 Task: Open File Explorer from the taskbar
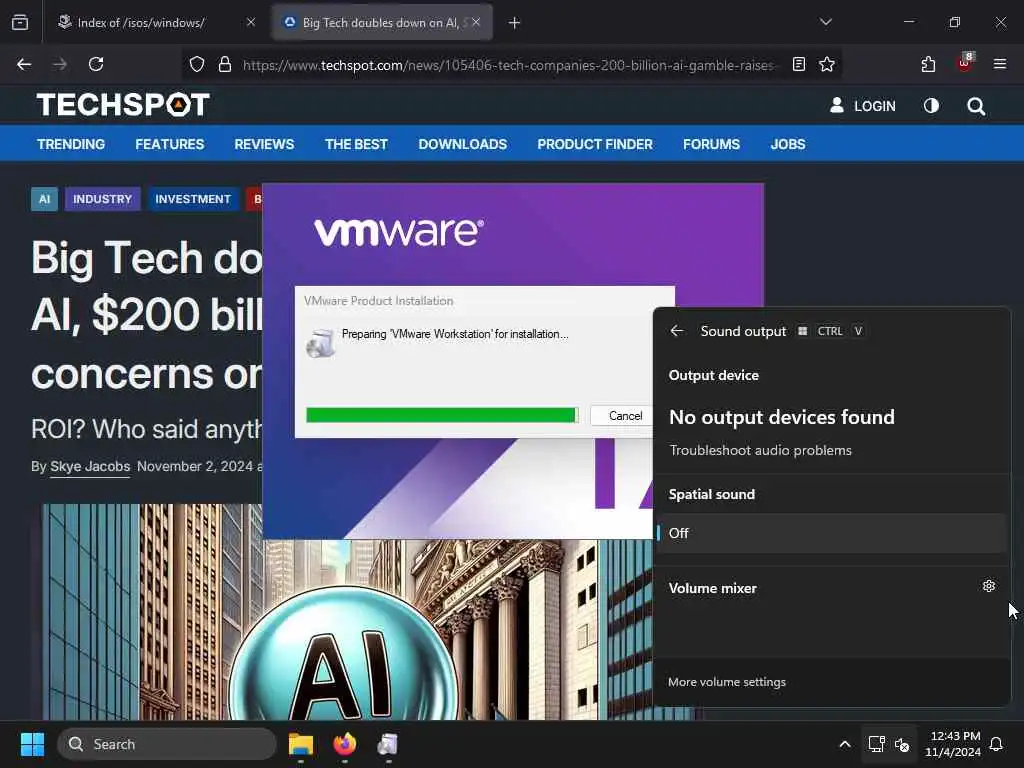tap(301, 744)
